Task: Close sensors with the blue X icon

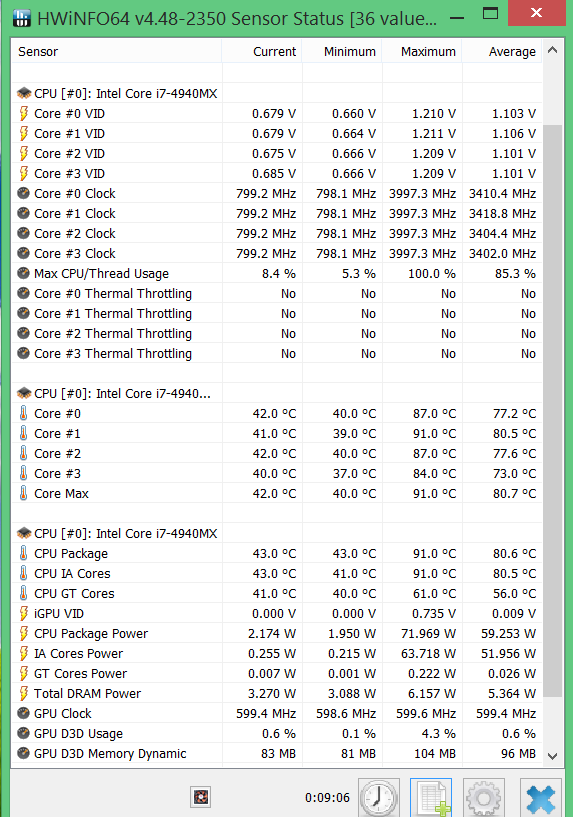Action: [x=541, y=797]
